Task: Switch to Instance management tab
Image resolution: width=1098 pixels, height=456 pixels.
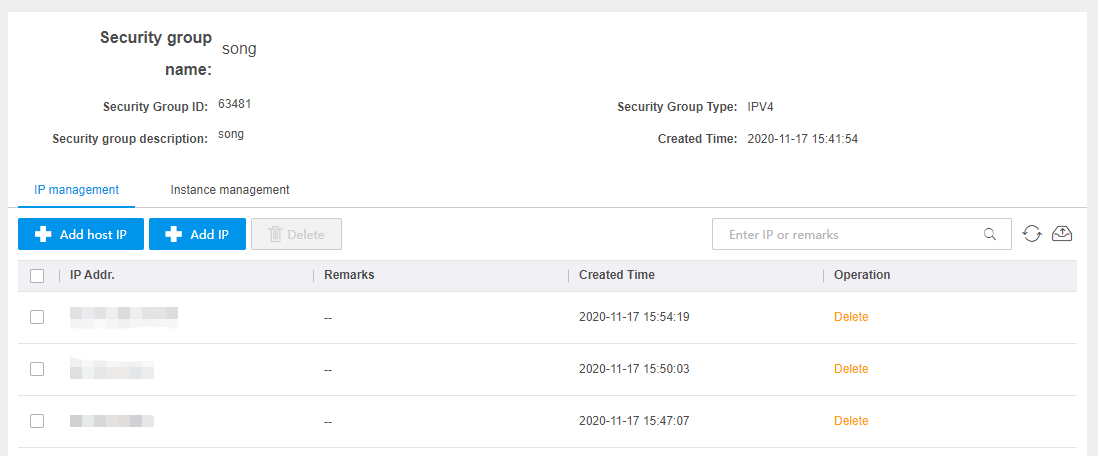Action: point(230,190)
